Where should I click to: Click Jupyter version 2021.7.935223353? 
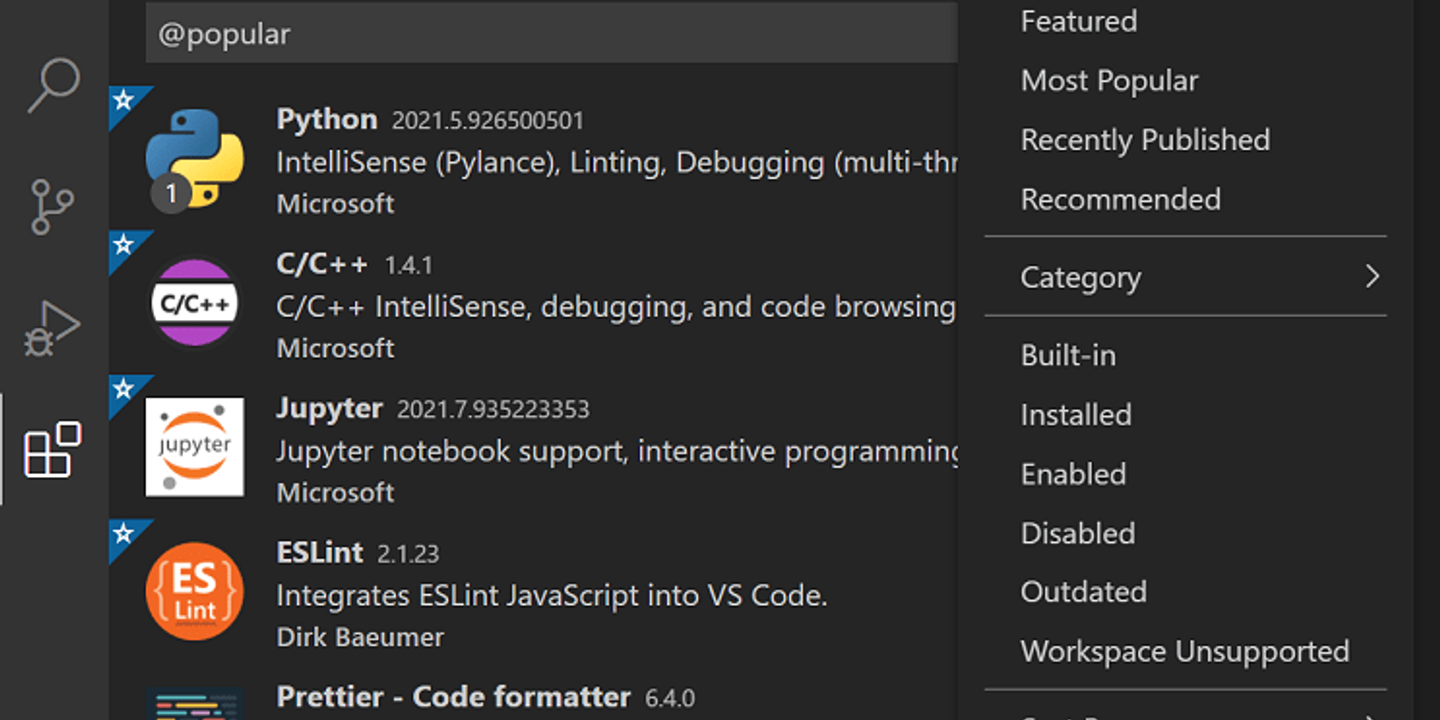pos(493,410)
